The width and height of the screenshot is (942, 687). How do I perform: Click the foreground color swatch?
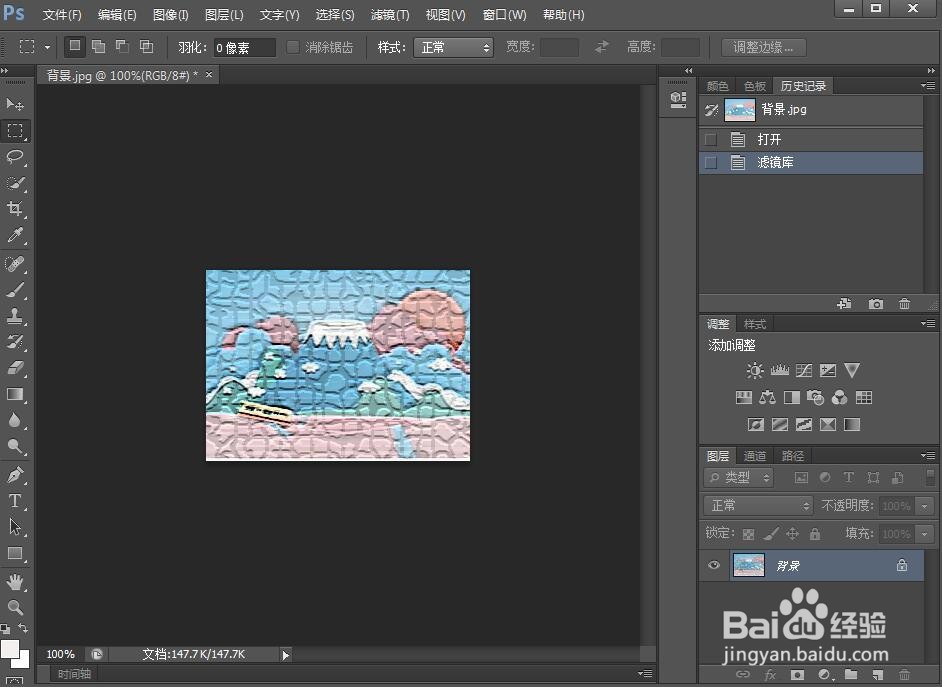click(x=10, y=649)
